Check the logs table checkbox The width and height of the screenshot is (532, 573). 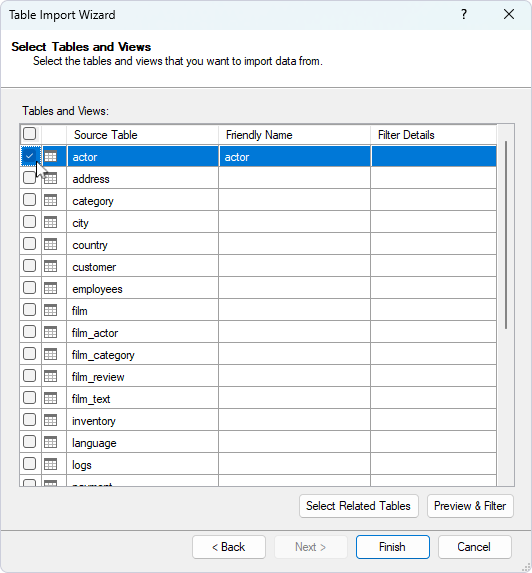[29, 464]
